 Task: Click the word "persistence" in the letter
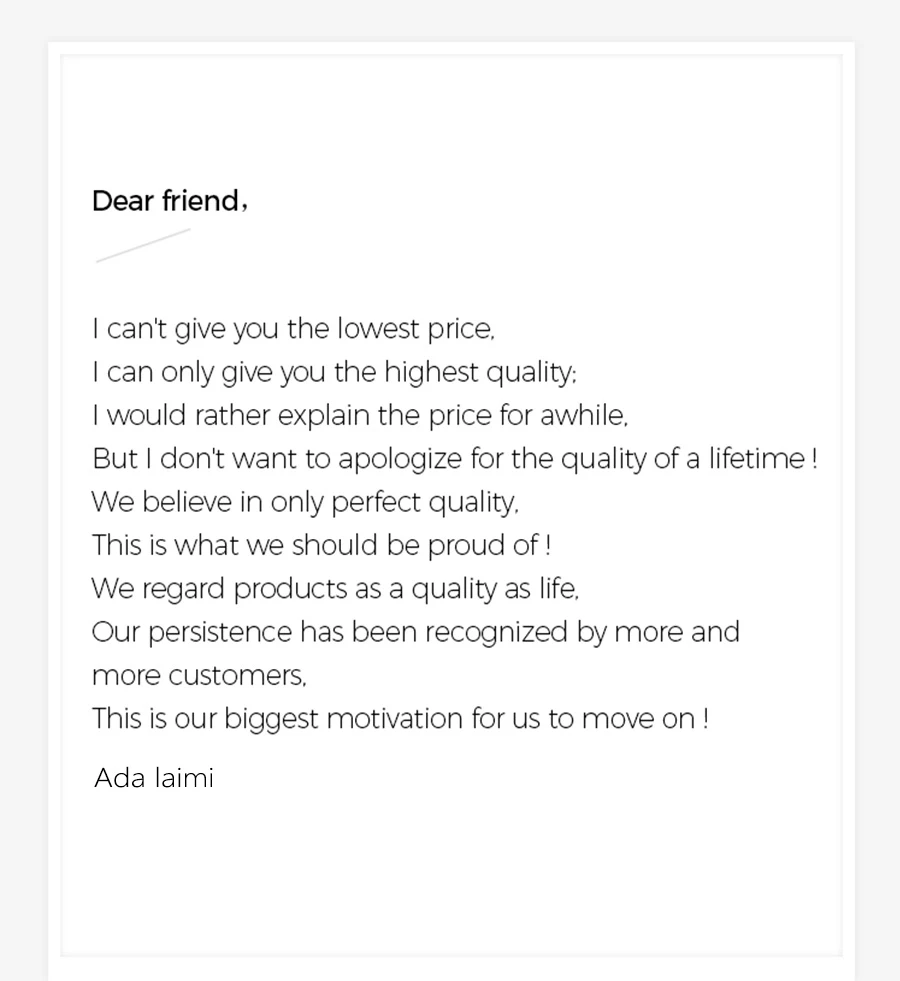(219, 632)
